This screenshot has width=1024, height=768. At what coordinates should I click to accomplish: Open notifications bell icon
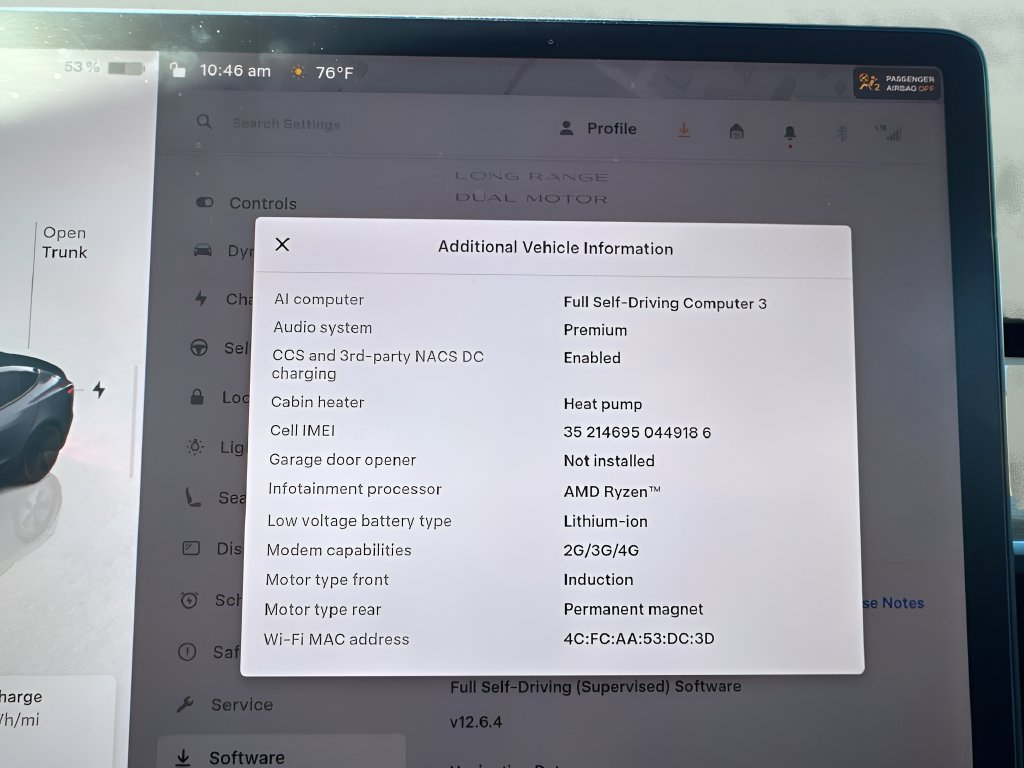790,134
